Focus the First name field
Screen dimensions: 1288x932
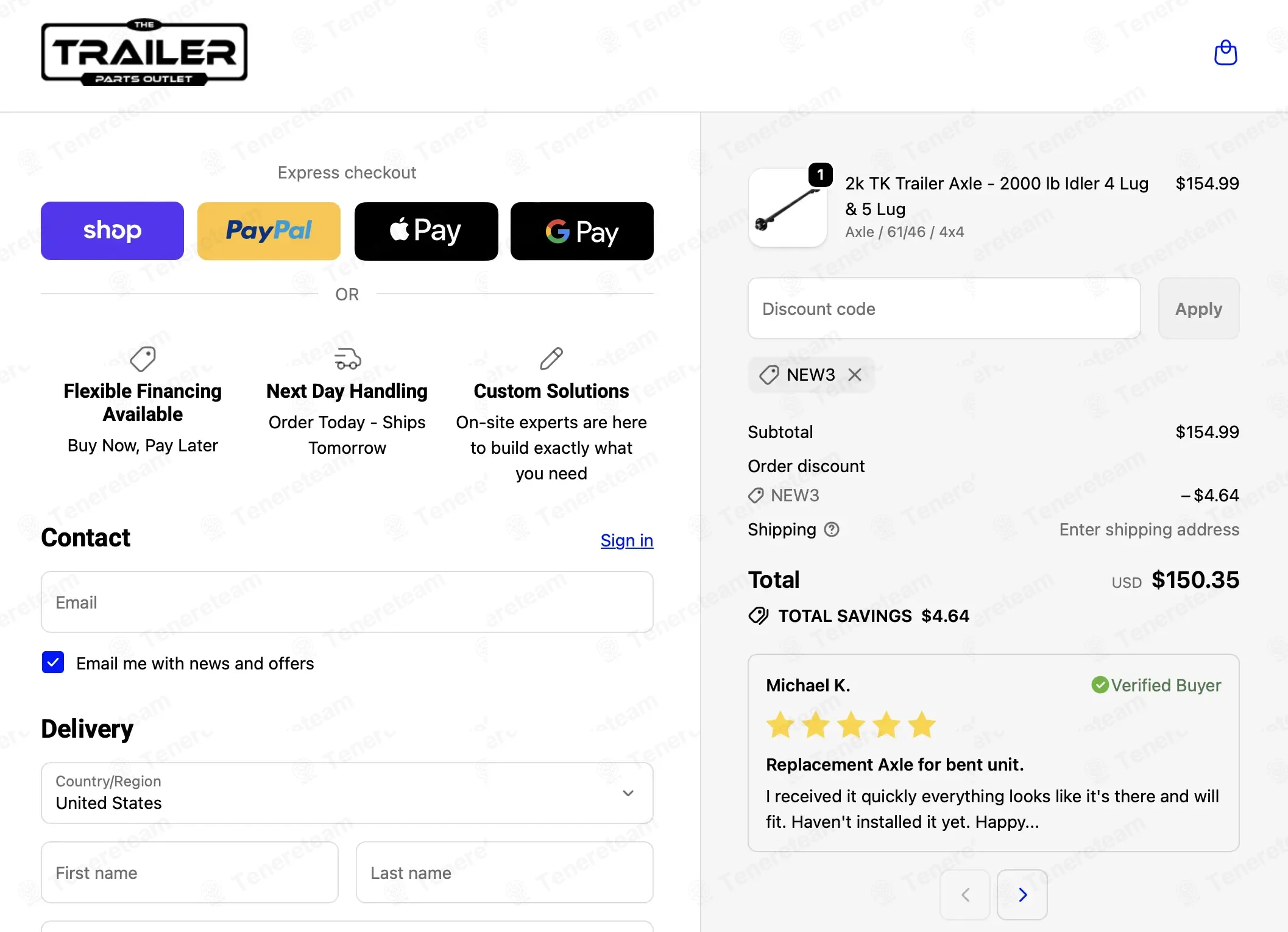(189, 872)
